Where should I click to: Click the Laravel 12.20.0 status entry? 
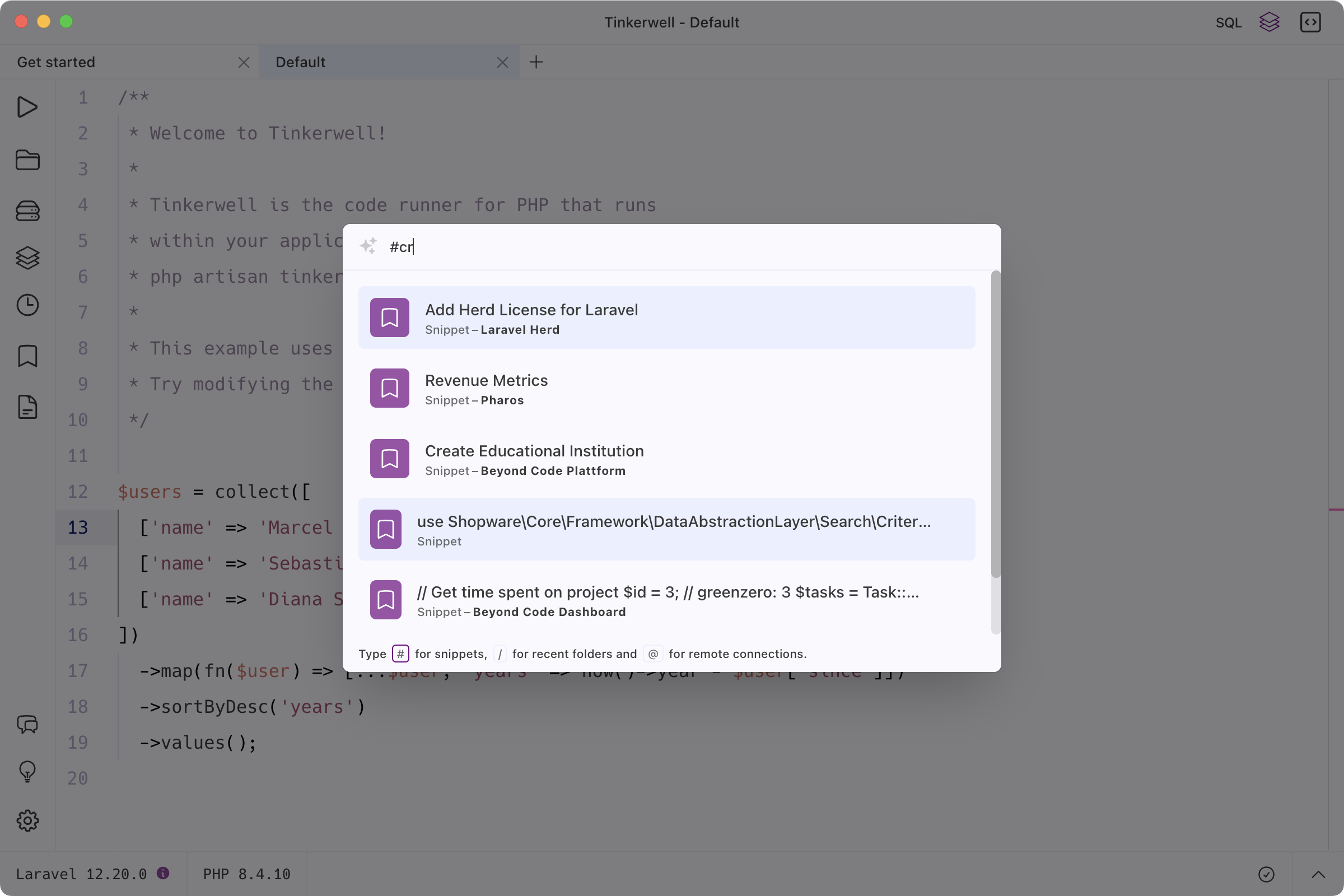point(81,874)
